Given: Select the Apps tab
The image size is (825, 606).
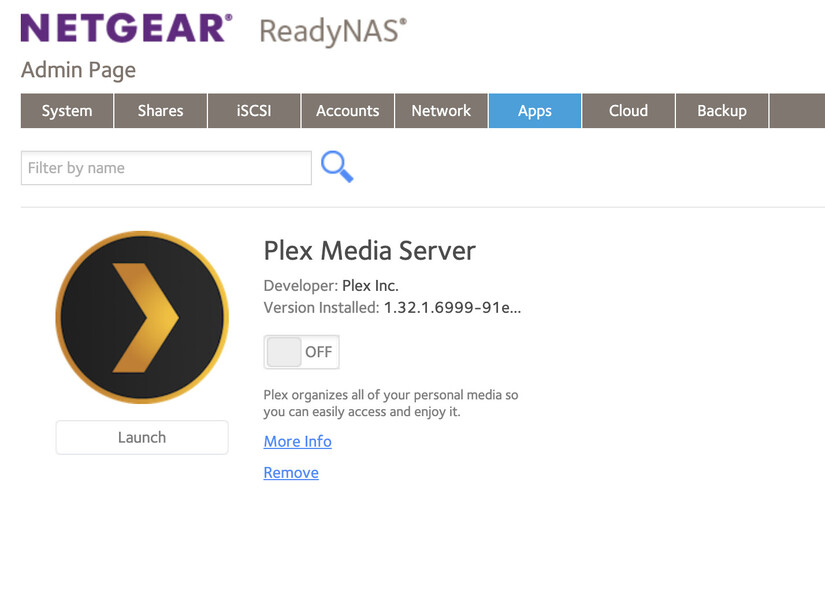Looking at the screenshot, I should pyautogui.click(x=535, y=111).
